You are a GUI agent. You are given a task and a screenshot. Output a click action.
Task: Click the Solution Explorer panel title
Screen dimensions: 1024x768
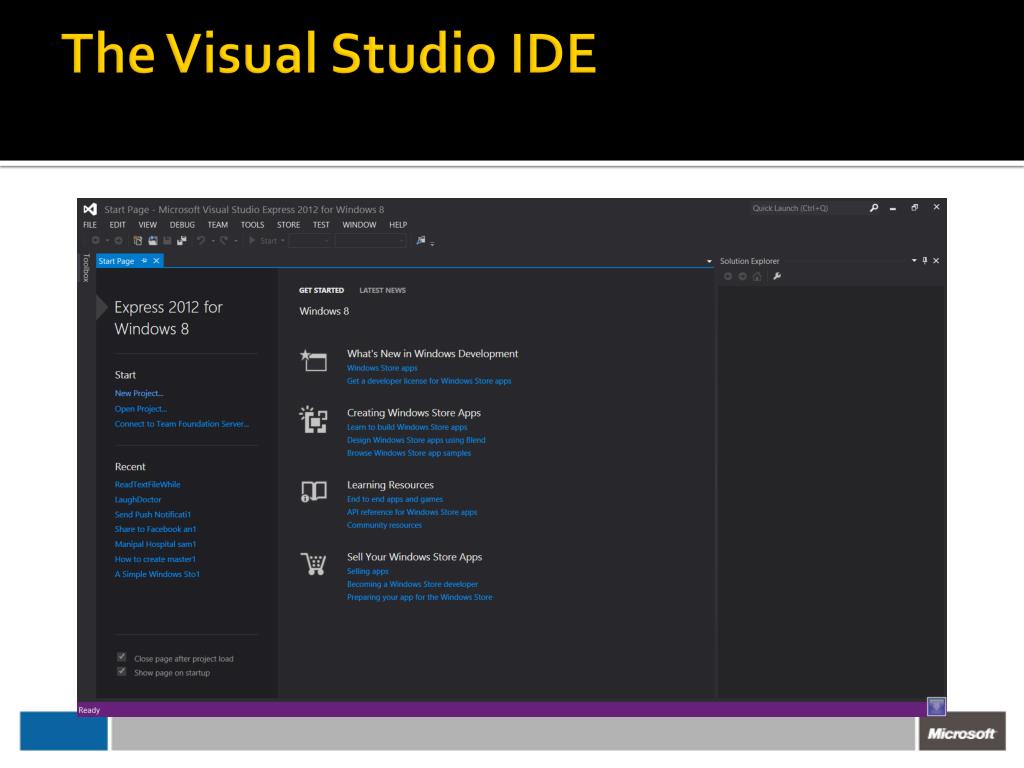point(750,261)
